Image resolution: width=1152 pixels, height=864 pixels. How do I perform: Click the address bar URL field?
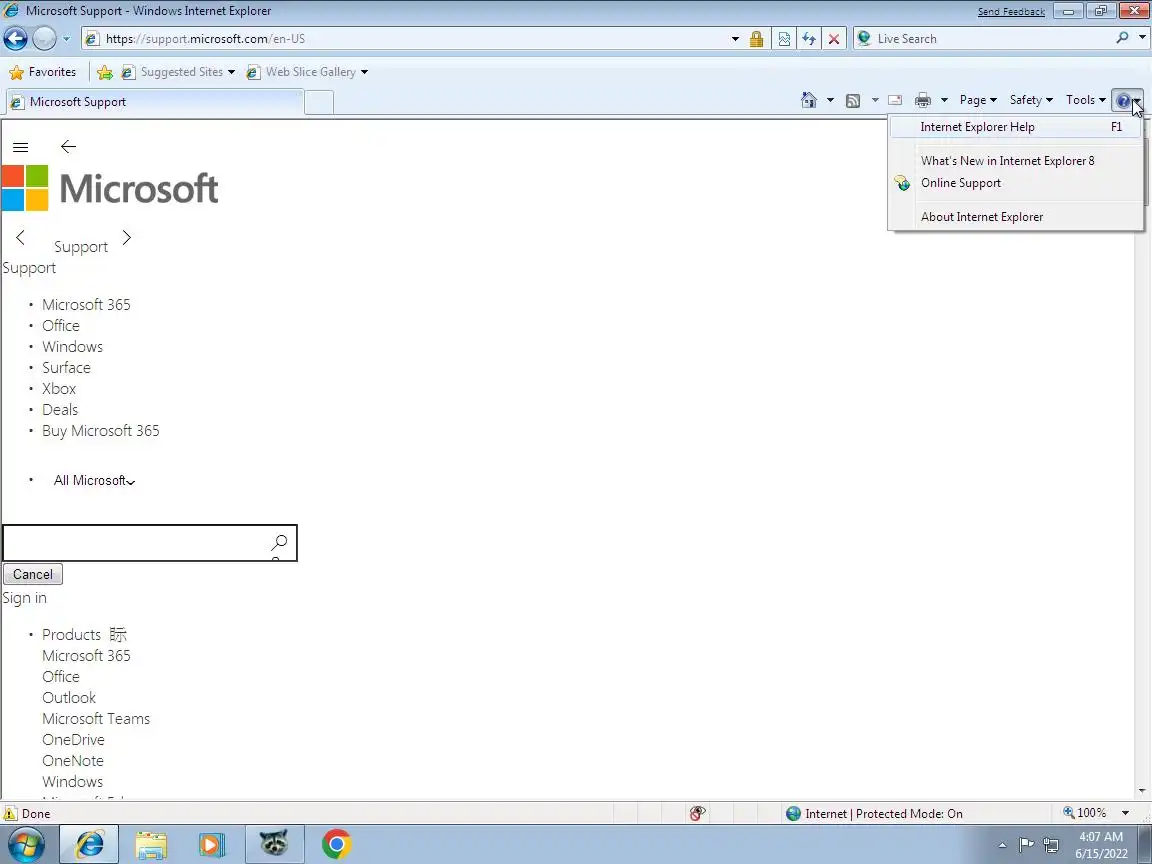point(411,39)
